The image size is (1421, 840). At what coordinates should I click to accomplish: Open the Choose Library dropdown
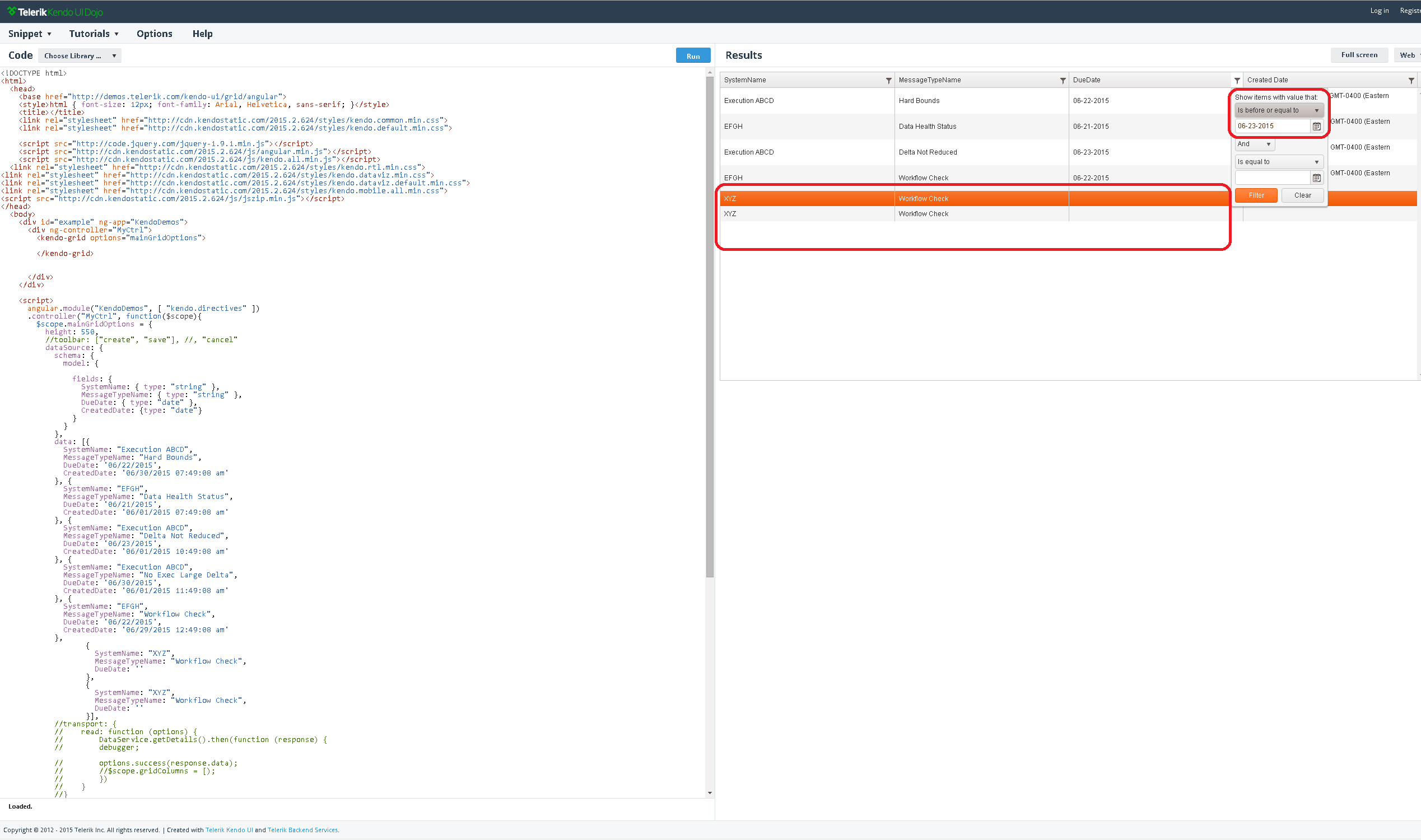[x=80, y=55]
